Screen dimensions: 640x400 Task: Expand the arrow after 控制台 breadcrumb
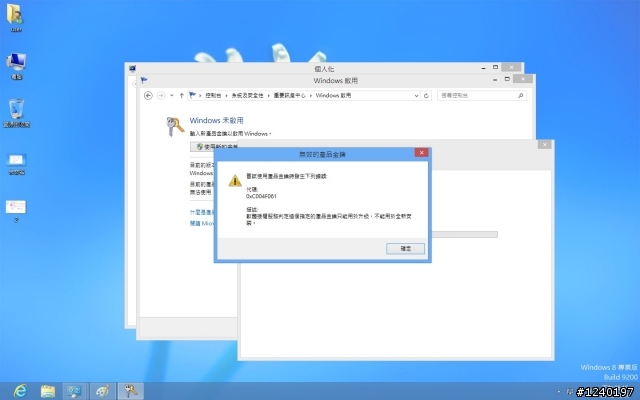pos(227,96)
